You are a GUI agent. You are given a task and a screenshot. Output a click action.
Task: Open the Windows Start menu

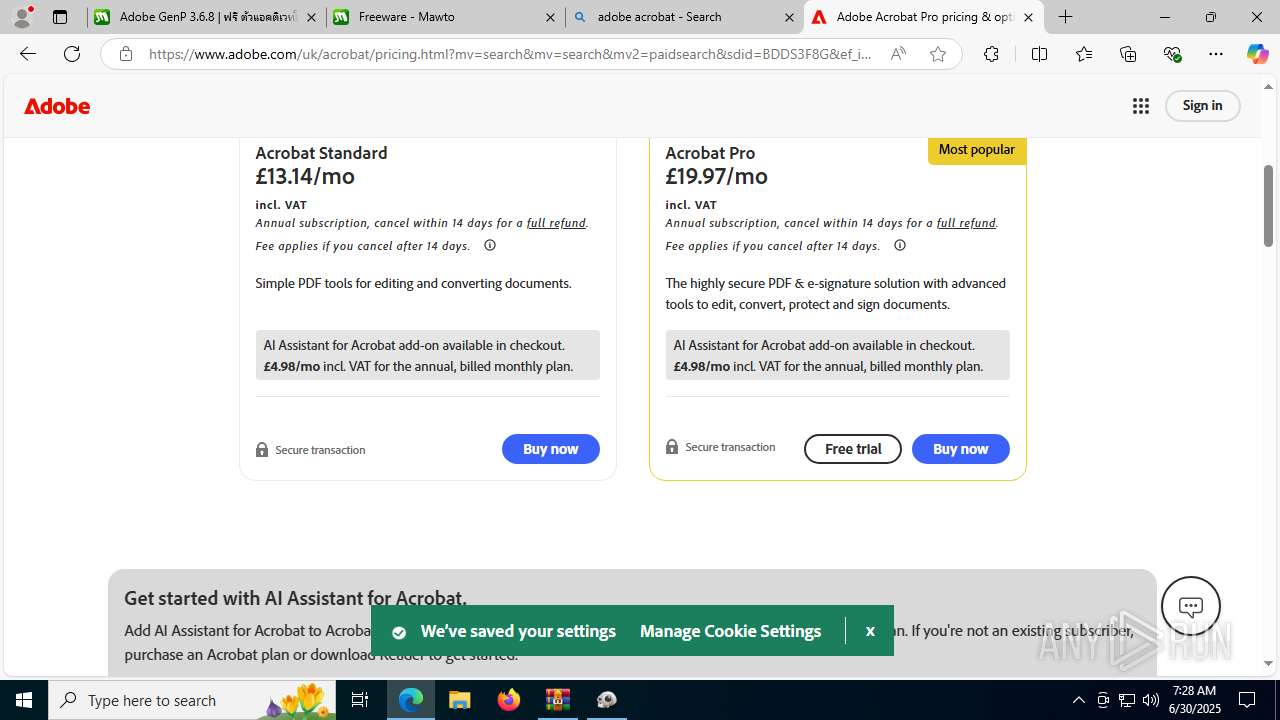24,700
